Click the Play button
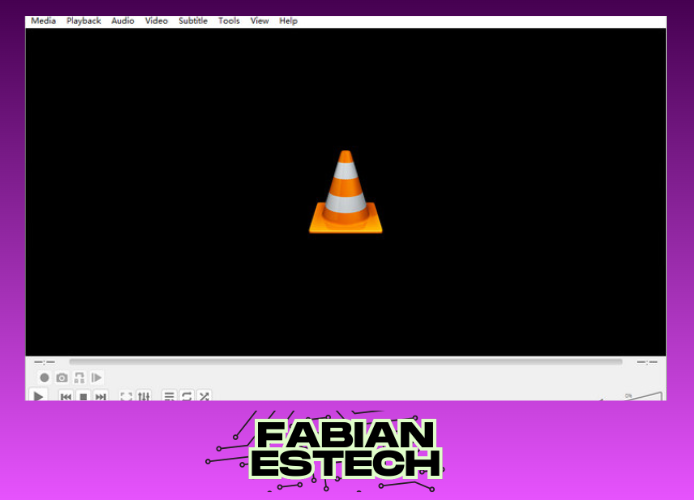Screen dimensions: 694x500 (x=38, y=395)
